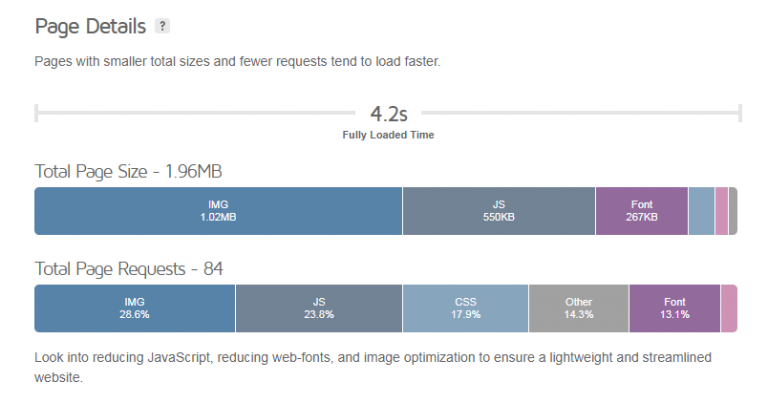
Task: Click the "Pages with smaller total sizes" description
Action: click(237, 62)
